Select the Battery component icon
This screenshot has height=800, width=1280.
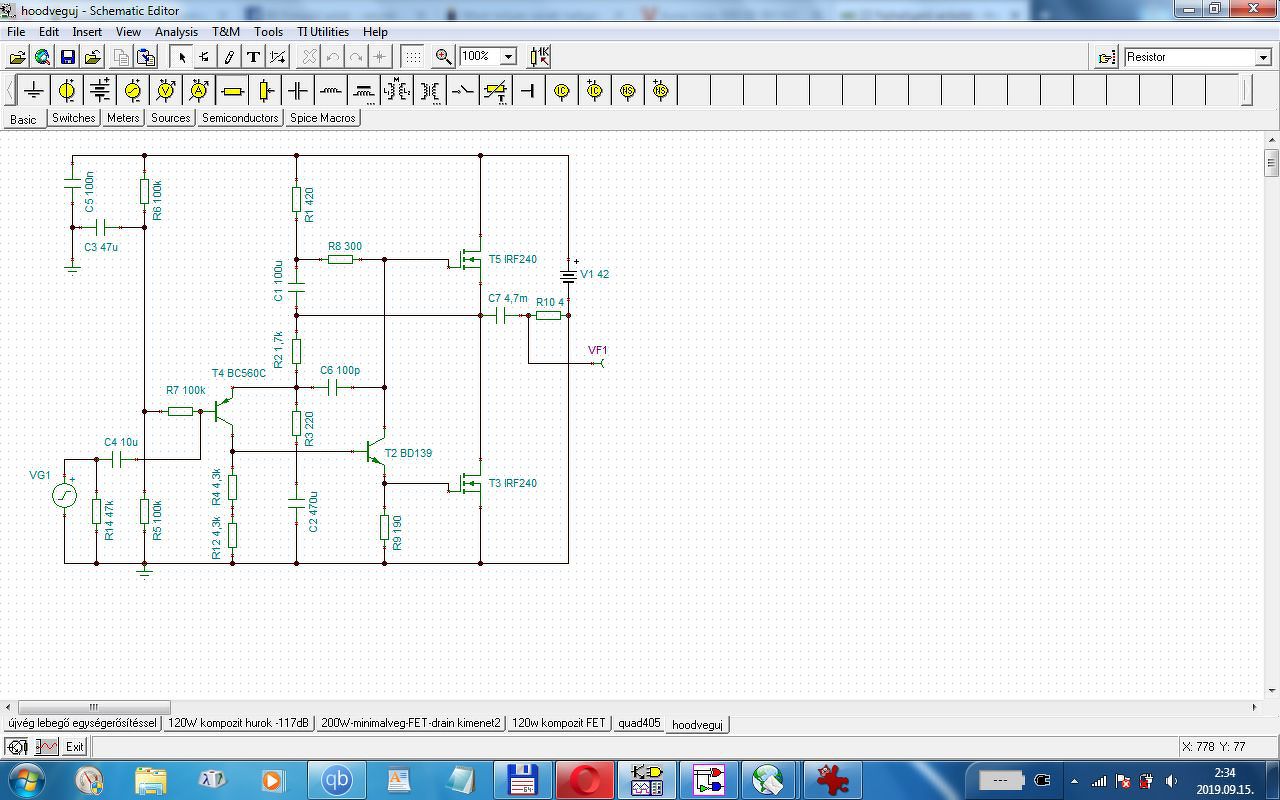(x=100, y=91)
